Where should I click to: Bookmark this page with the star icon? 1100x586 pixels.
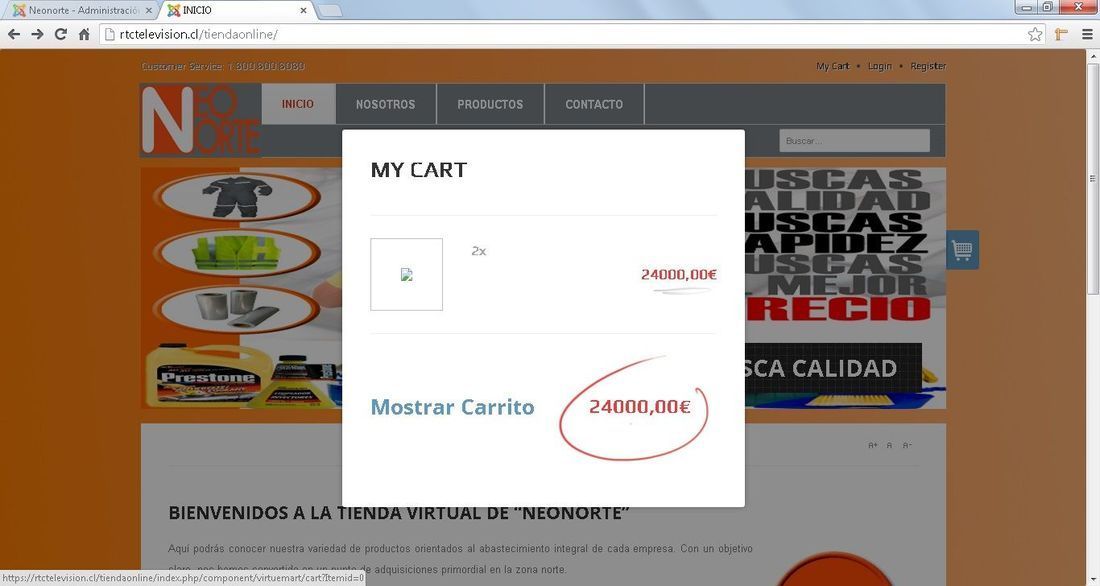1035,34
